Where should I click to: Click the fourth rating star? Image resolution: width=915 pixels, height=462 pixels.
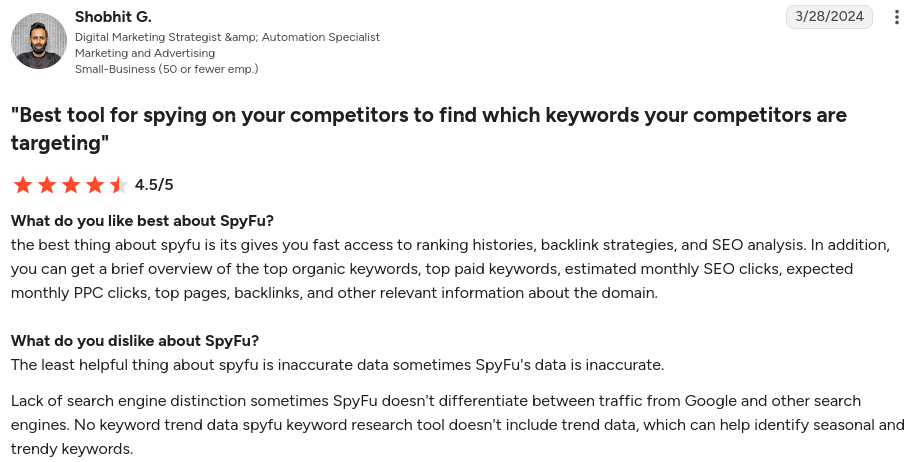click(x=95, y=185)
